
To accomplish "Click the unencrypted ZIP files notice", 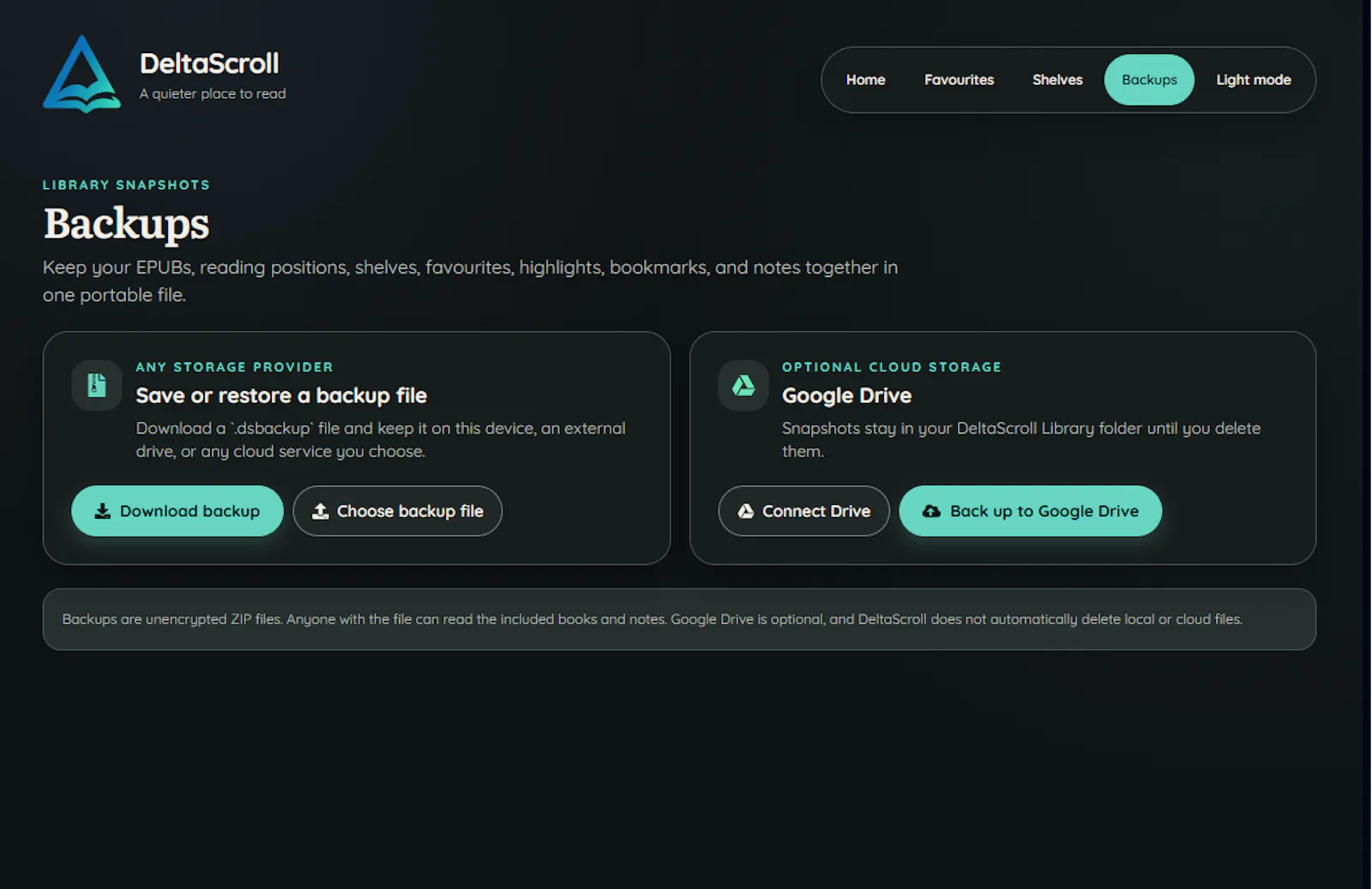I will (x=679, y=619).
